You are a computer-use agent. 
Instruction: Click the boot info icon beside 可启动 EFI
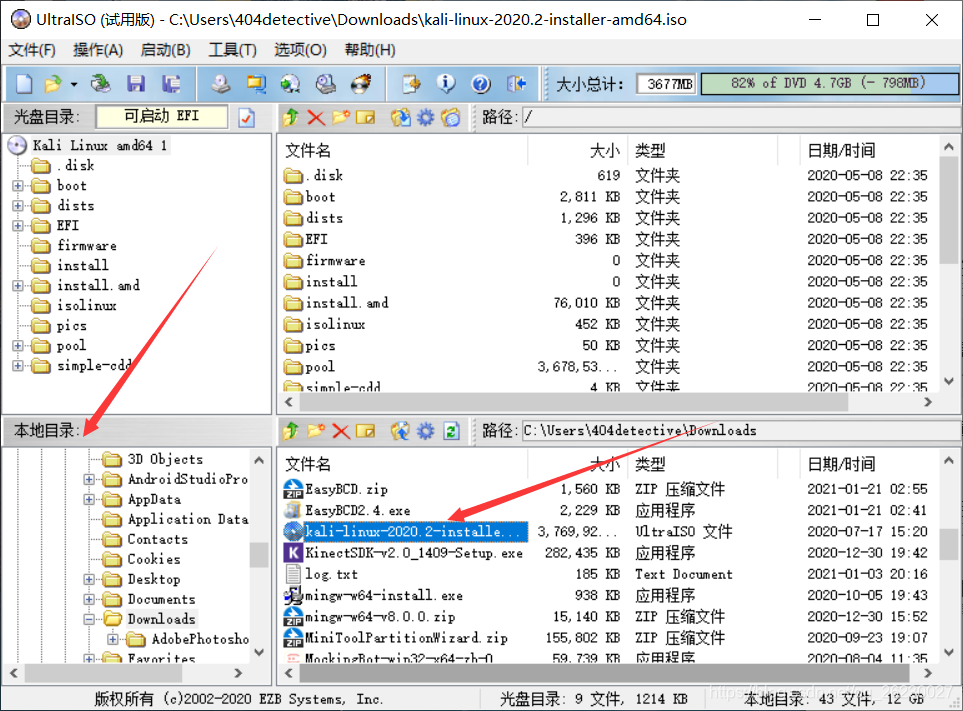coord(247,117)
